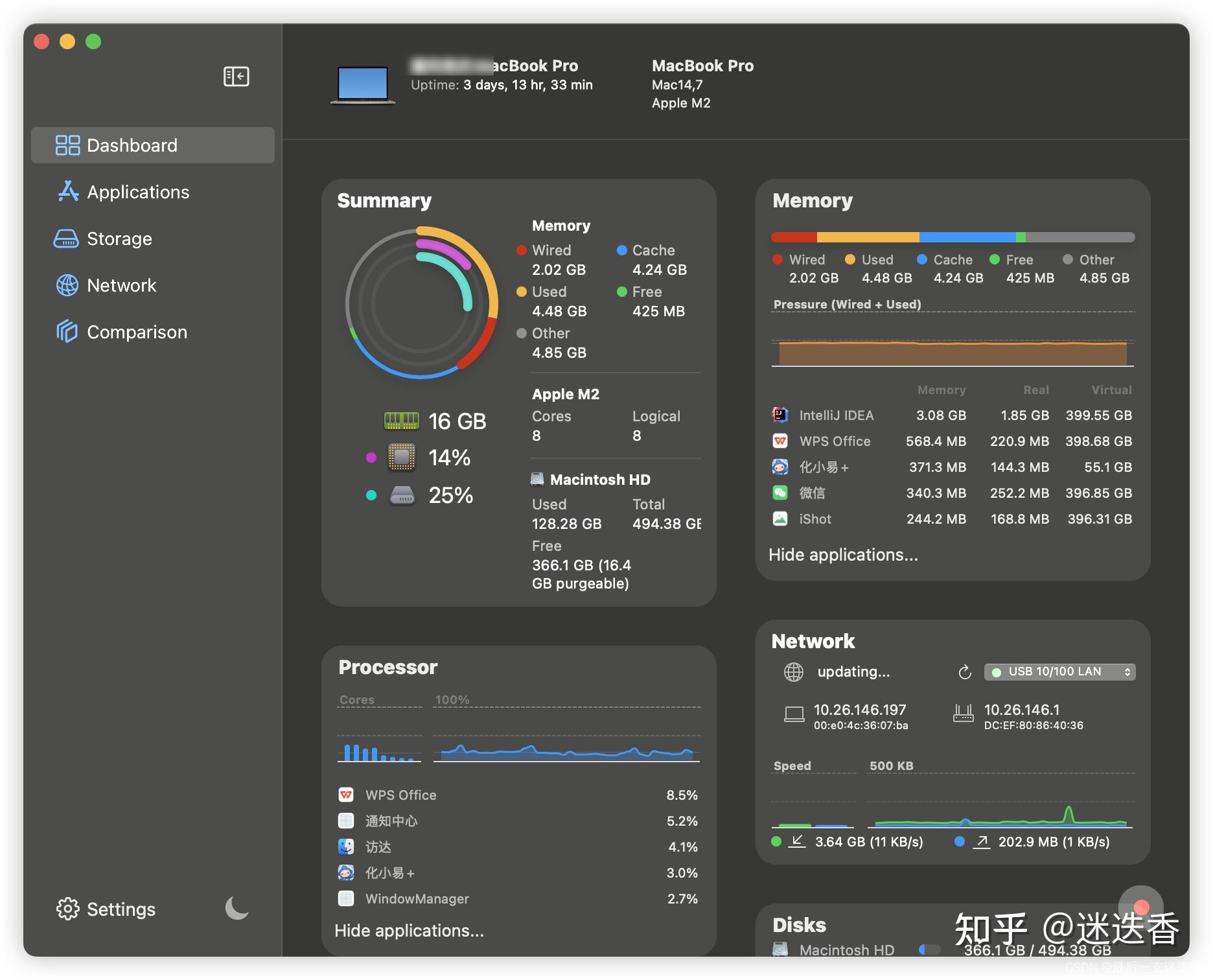Open the Comparison view in sidebar
Screen dimensions: 1213x980
[137, 331]
